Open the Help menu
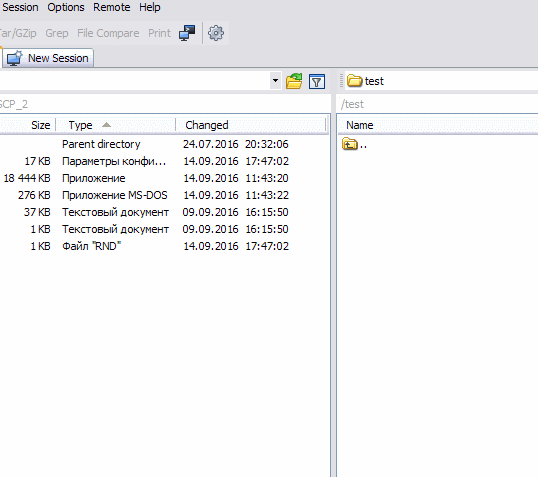 [x=150, y=7]
